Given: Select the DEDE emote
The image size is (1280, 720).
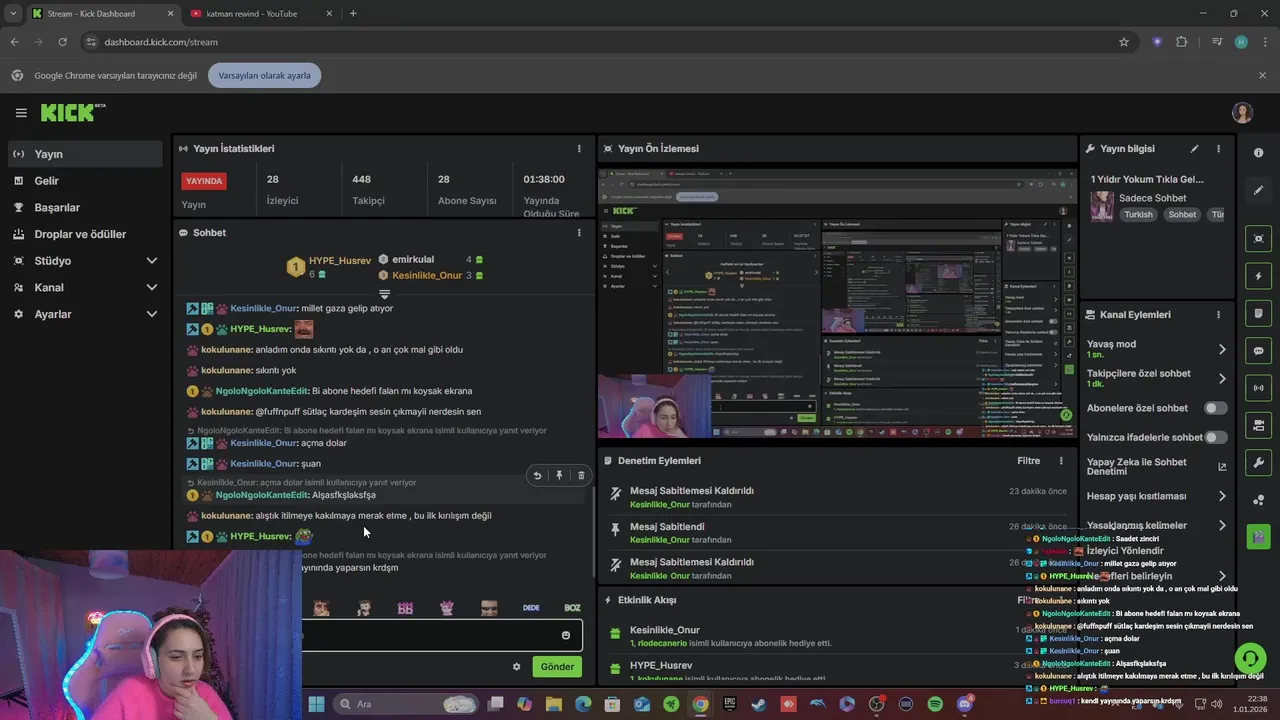Looking at the screenshot, I should pos(531,608).
